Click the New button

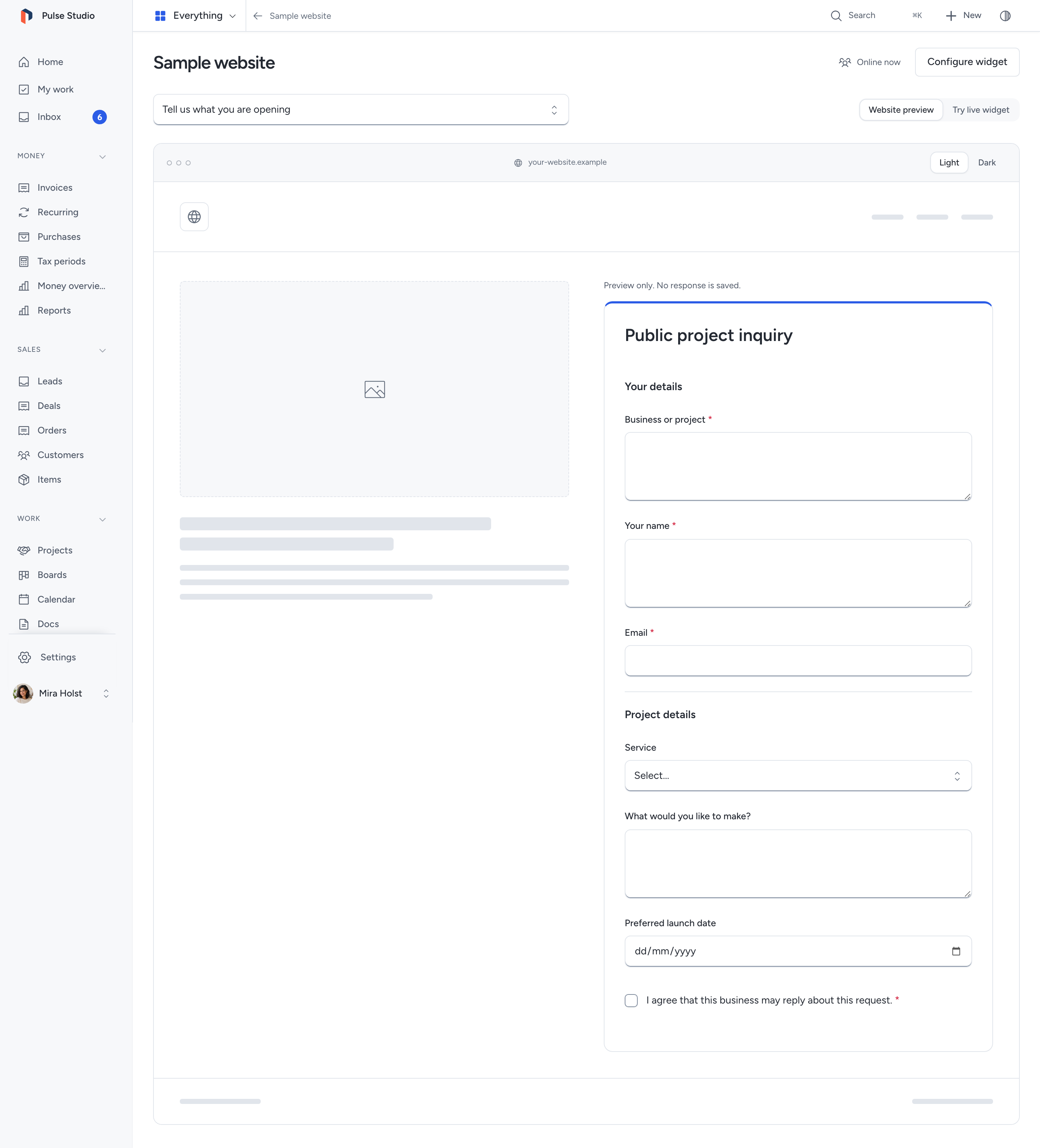click(963, 16)
